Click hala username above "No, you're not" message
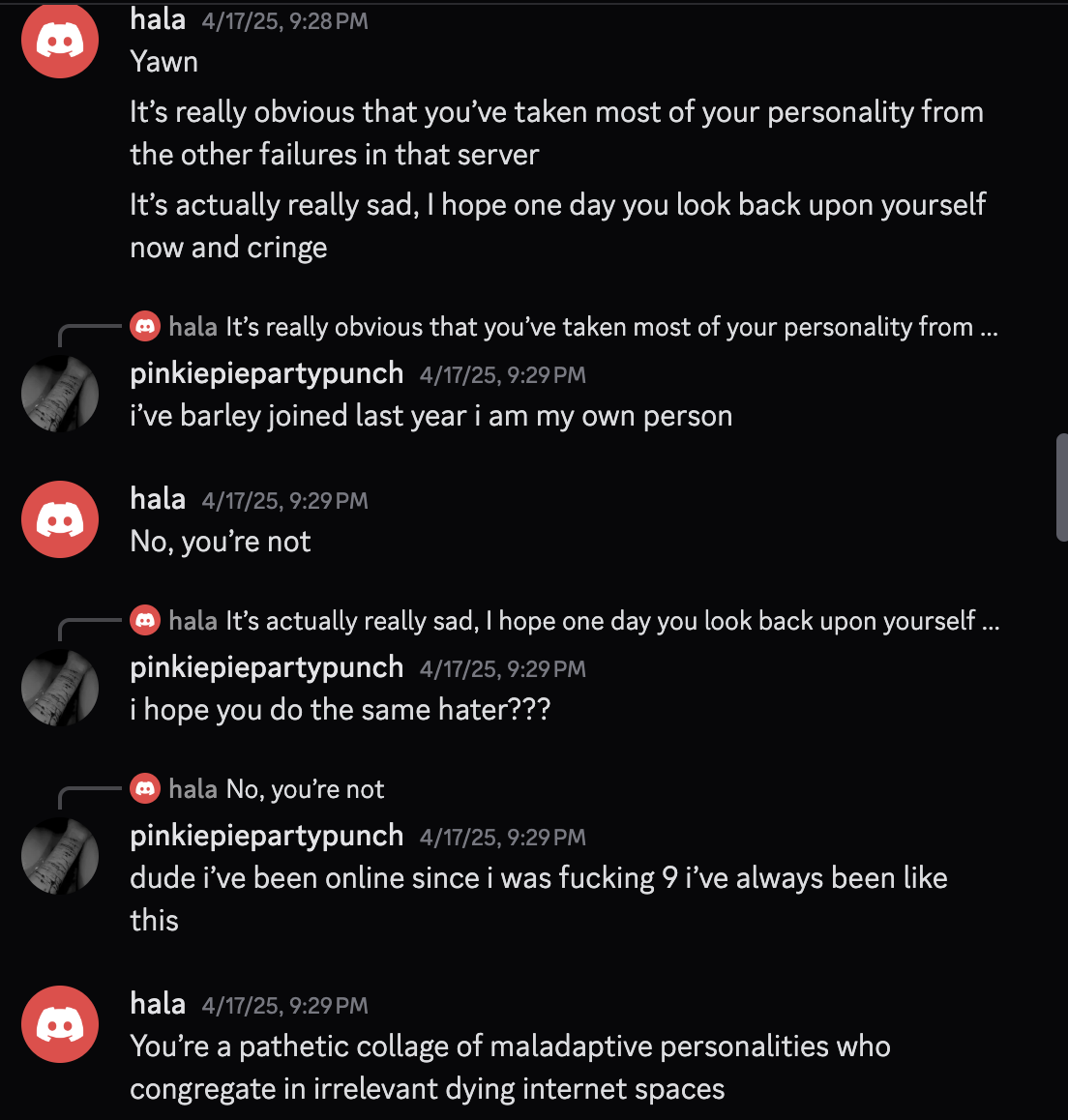This screenshot has height=1120, width=1068. (x=158, y=499)
